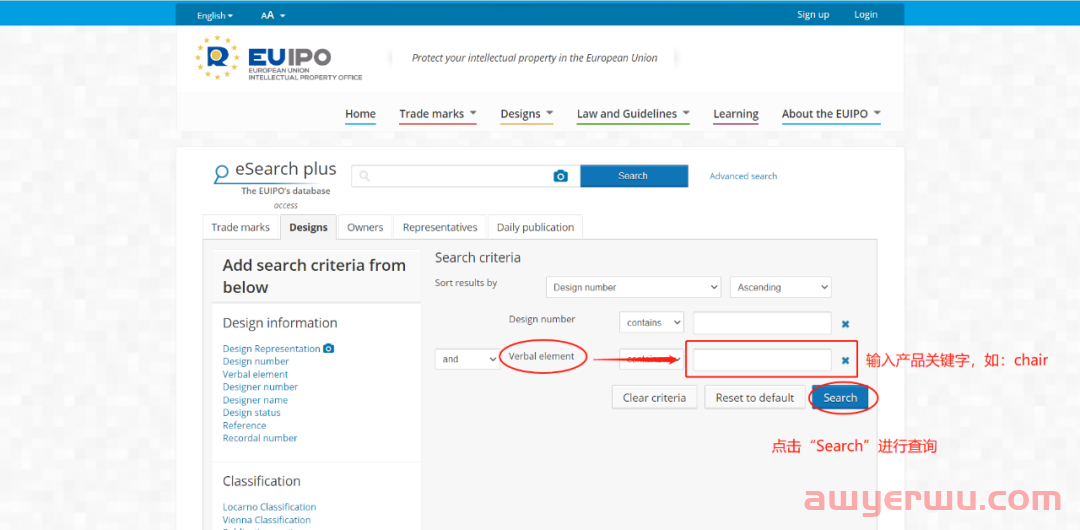Remove the Verbal element criterion with its X

(845, 360)
